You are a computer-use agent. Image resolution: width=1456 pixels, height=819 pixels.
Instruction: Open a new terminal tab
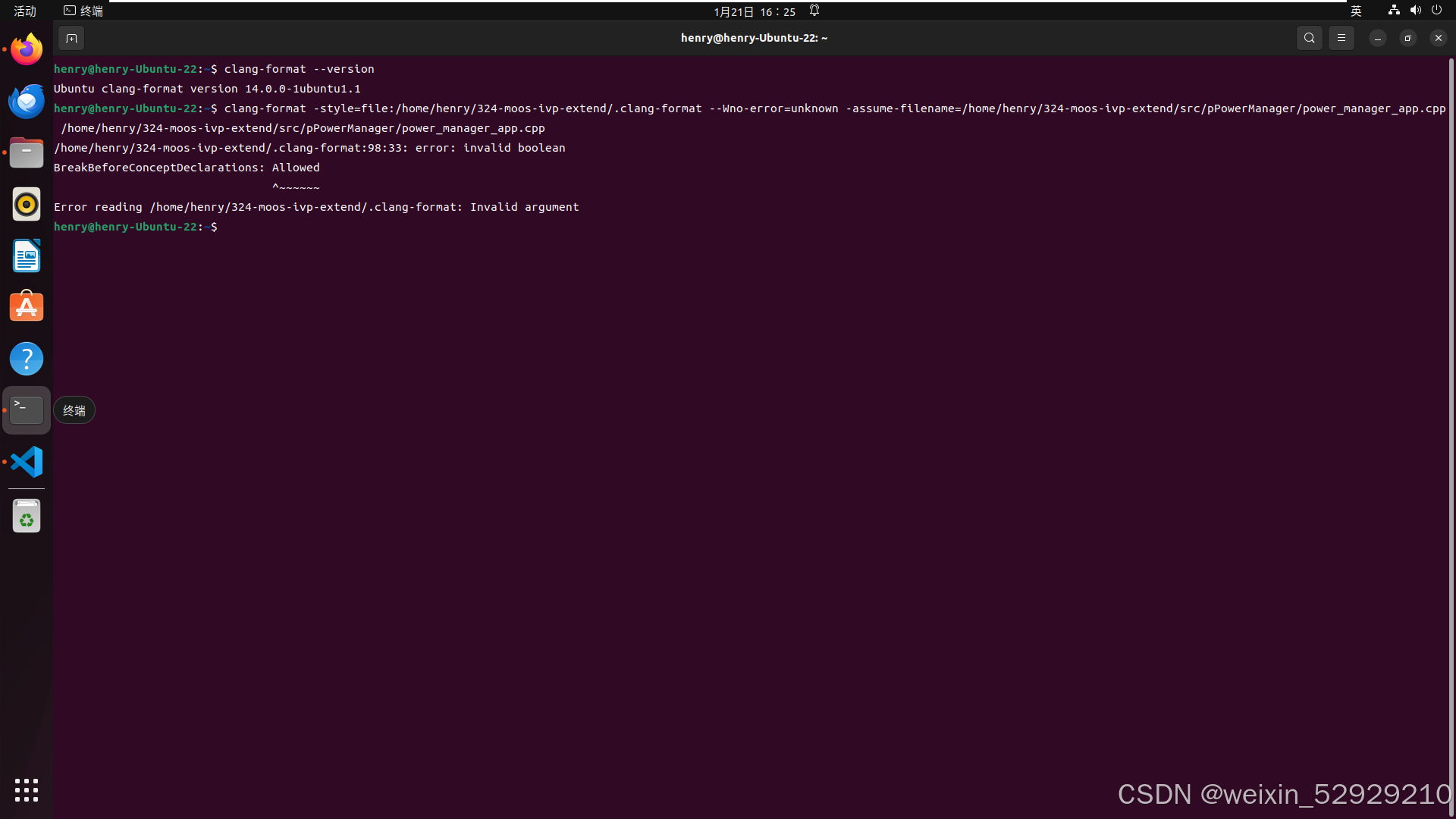[x=71, y=37]
